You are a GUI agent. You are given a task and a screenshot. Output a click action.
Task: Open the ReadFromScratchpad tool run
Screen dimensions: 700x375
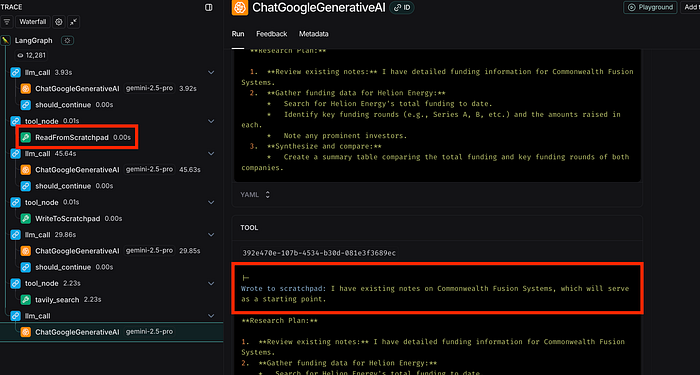click(77, 138)
